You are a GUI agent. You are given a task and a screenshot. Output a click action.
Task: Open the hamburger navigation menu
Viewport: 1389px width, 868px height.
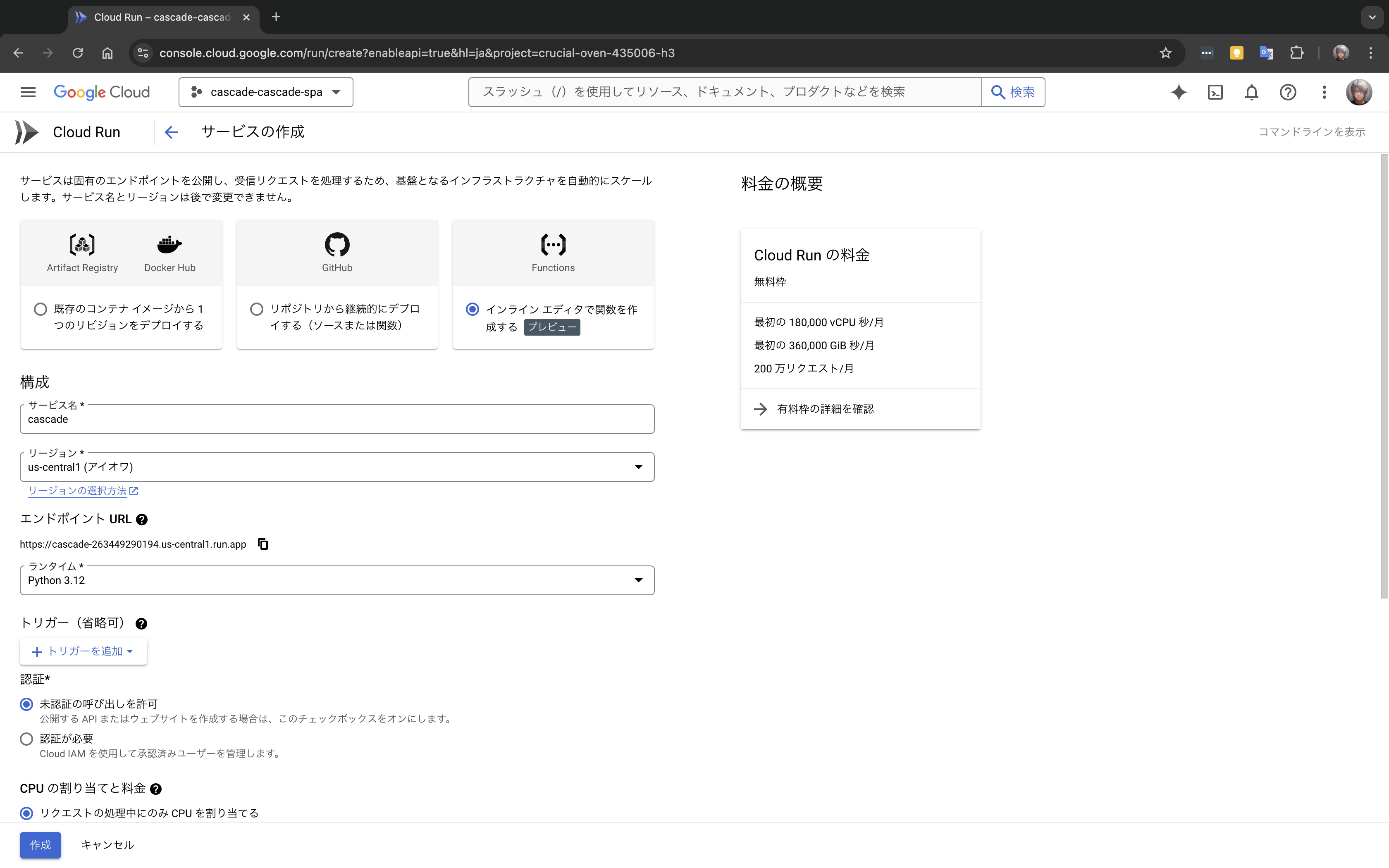pos(28,93)
